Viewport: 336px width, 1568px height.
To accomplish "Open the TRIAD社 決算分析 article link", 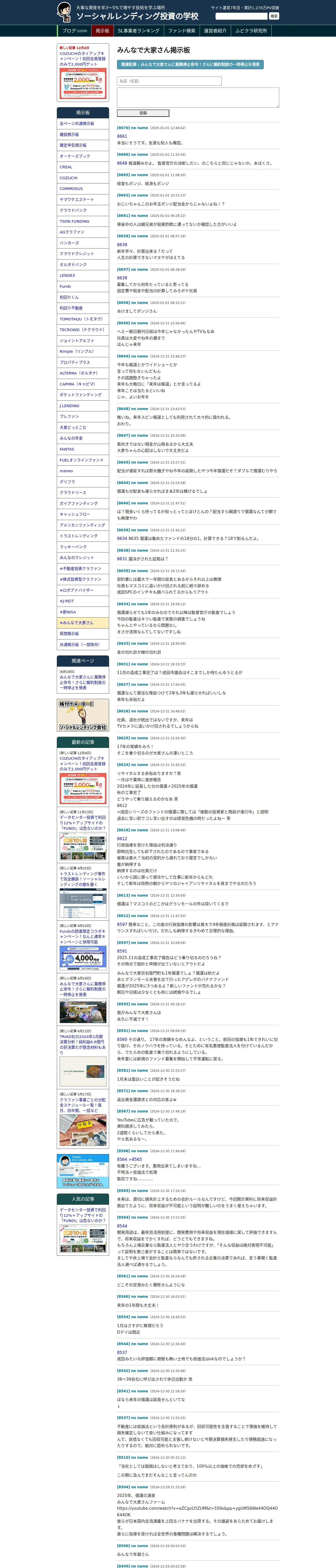I will 83,1045.
